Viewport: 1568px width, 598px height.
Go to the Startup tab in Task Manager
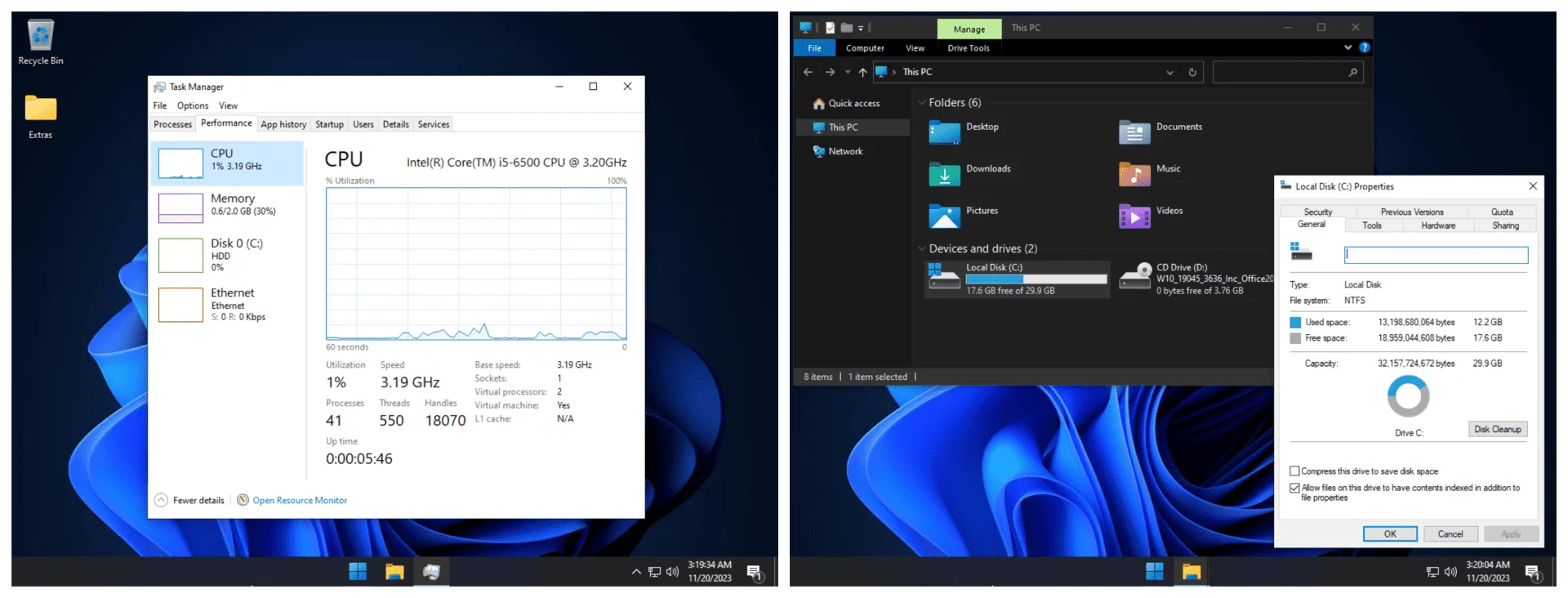(x=329, y=124)
